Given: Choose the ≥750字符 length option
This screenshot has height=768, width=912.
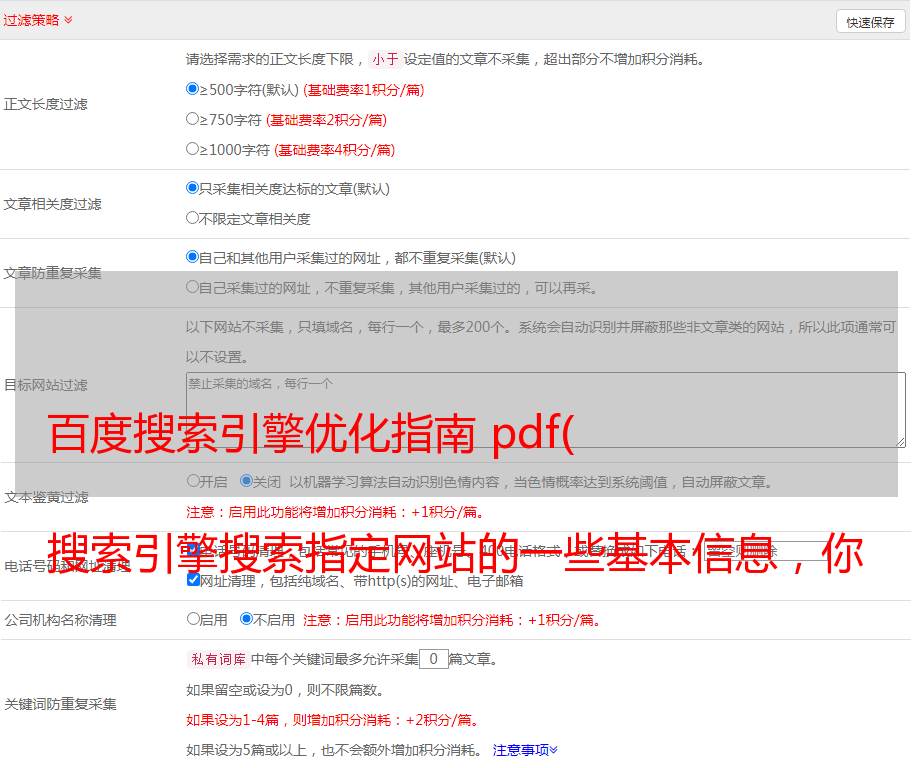Looking at the screenshot, I should (x=192, y=119).
